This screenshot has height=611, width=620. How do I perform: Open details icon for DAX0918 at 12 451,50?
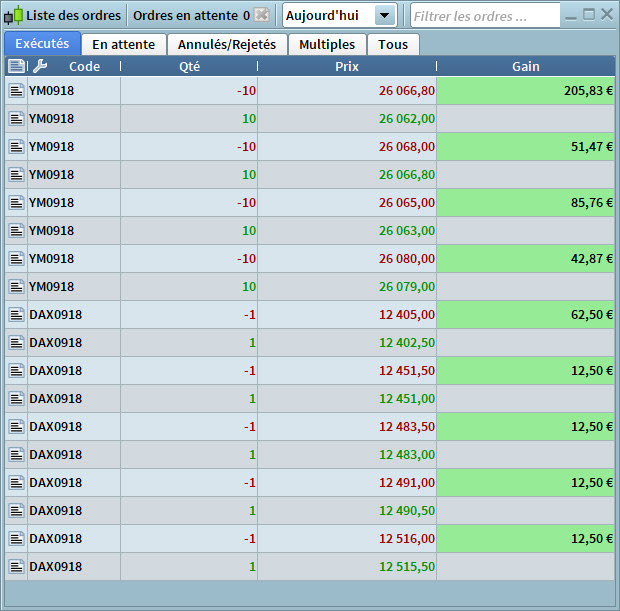16,371
